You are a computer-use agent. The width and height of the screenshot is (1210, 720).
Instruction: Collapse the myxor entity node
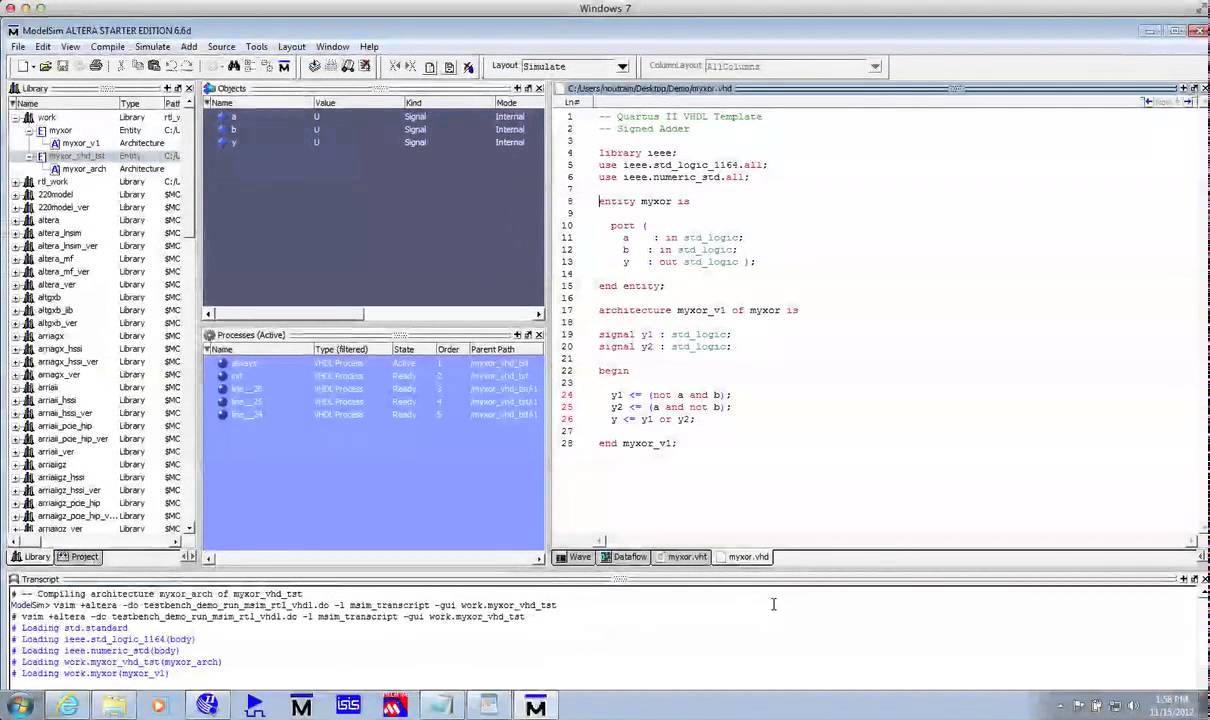(29, 130)
